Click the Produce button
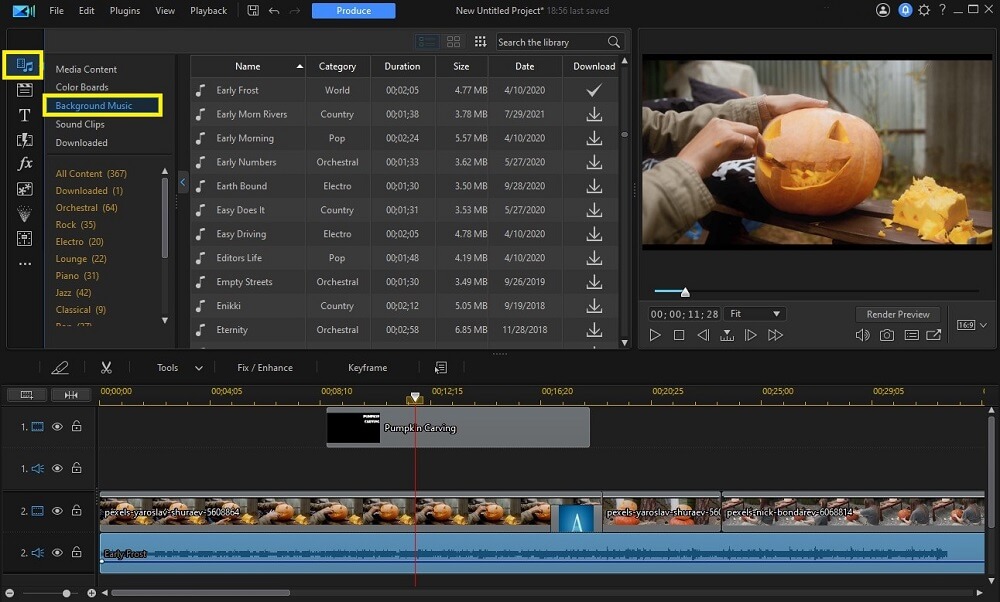 click(x=353, y=11)
